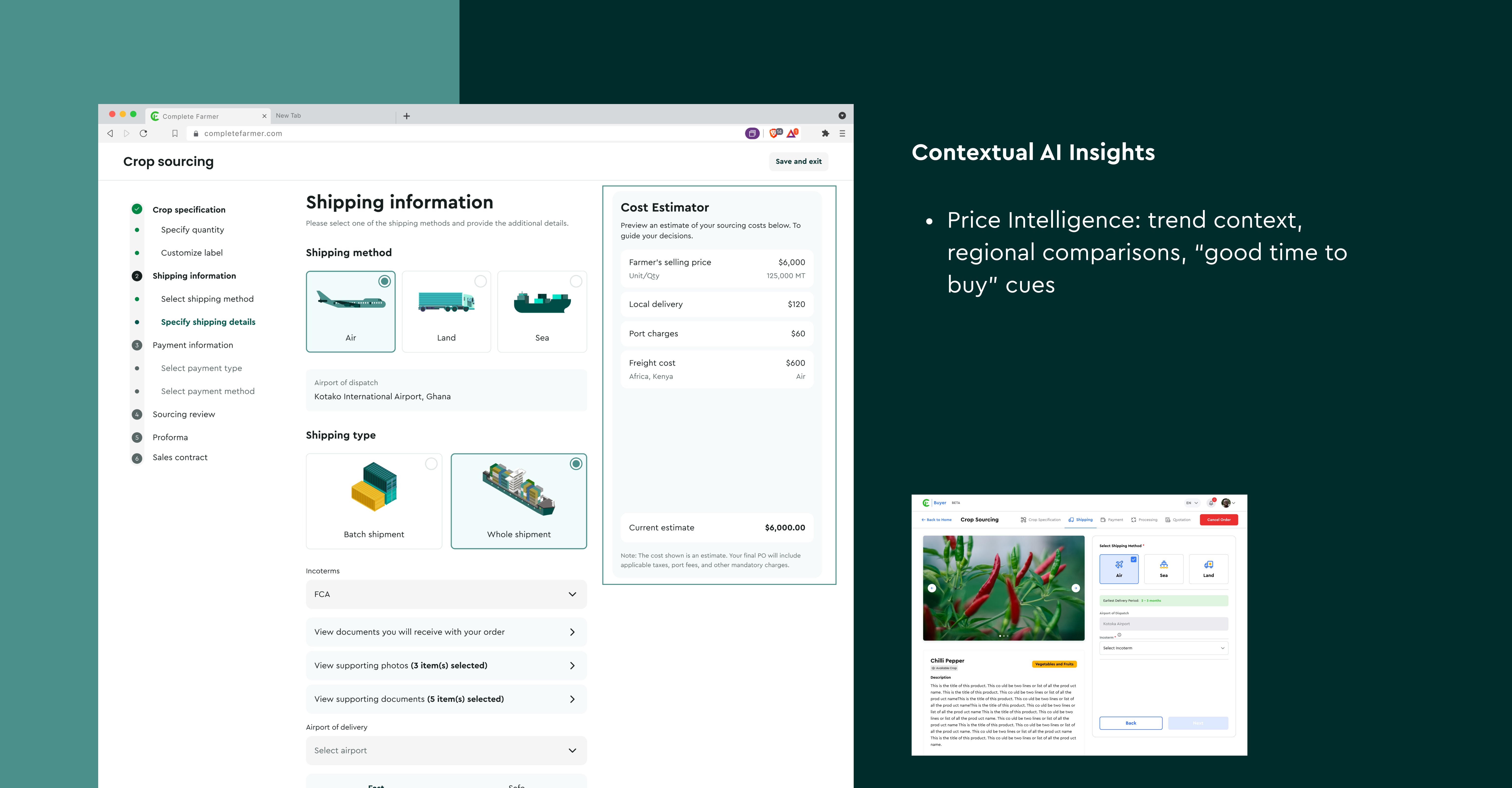Expand View supporting photos row
1512x788 pixels.
click(x=446, y=665)
